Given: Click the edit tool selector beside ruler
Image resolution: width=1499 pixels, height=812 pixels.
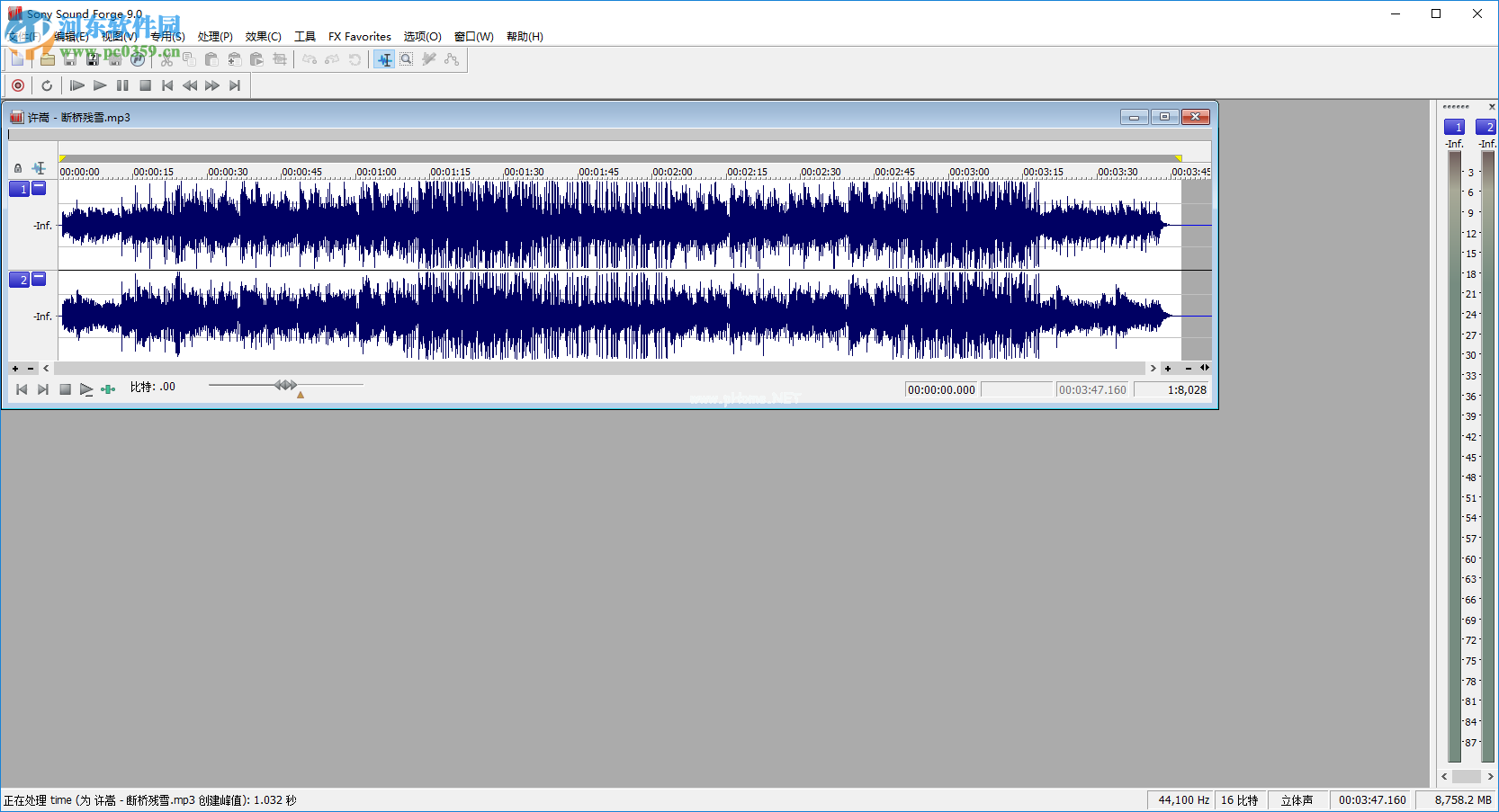Looking at the screenshot, I should [x=39, y=168].
